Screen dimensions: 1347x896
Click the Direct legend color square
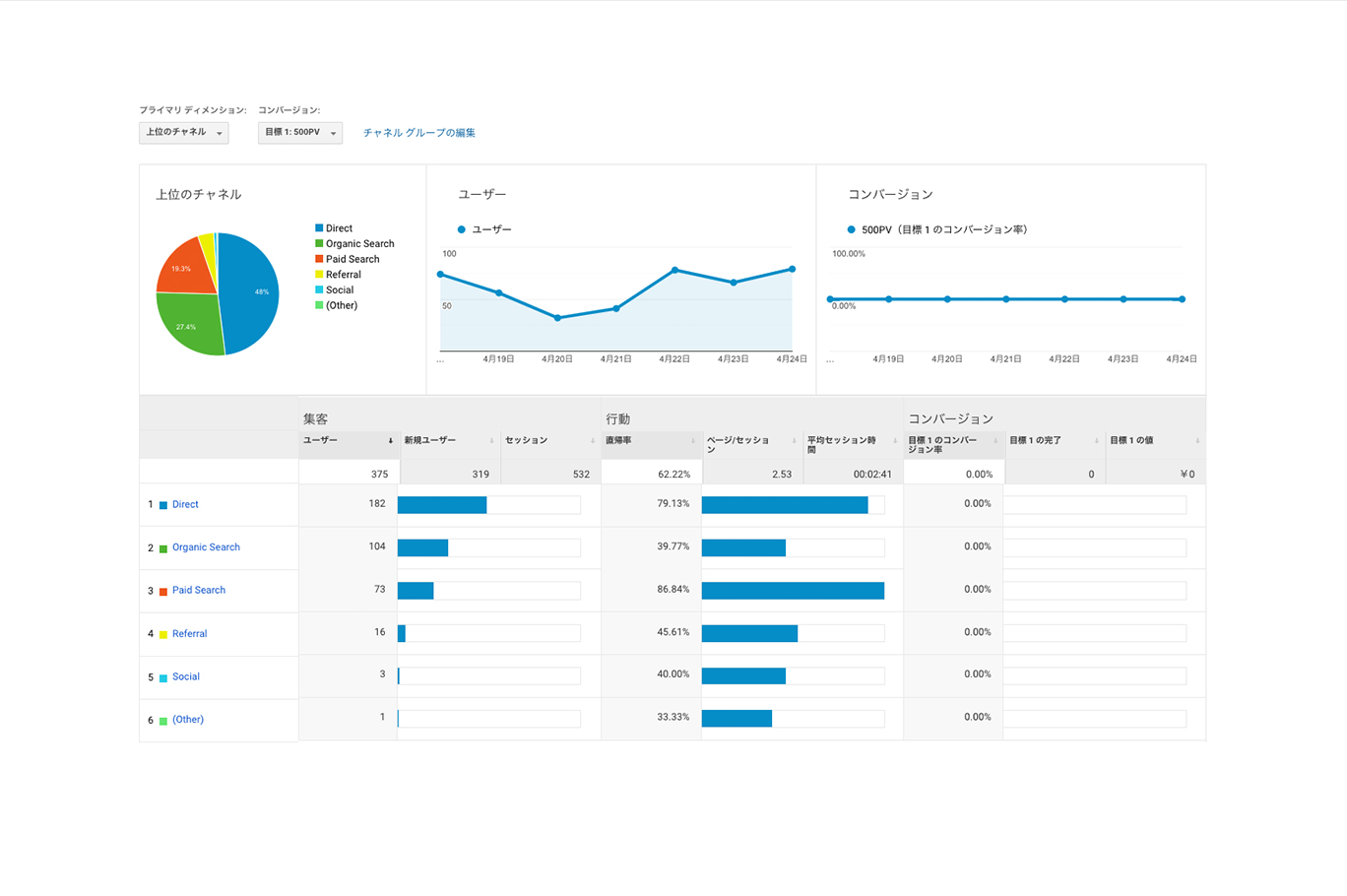pos(319,228)
